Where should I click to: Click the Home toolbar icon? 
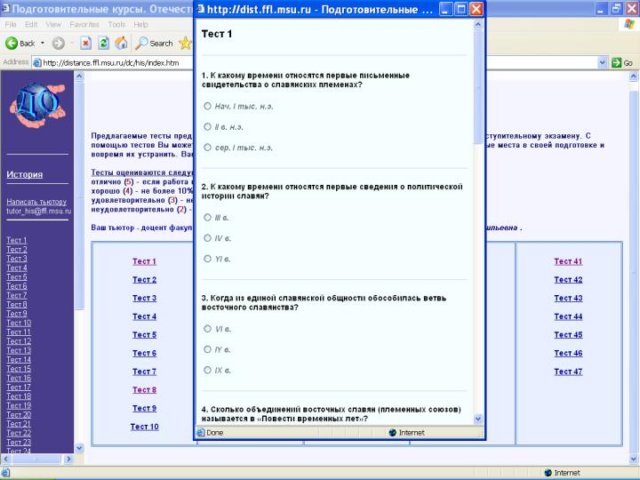click(121, 43)
